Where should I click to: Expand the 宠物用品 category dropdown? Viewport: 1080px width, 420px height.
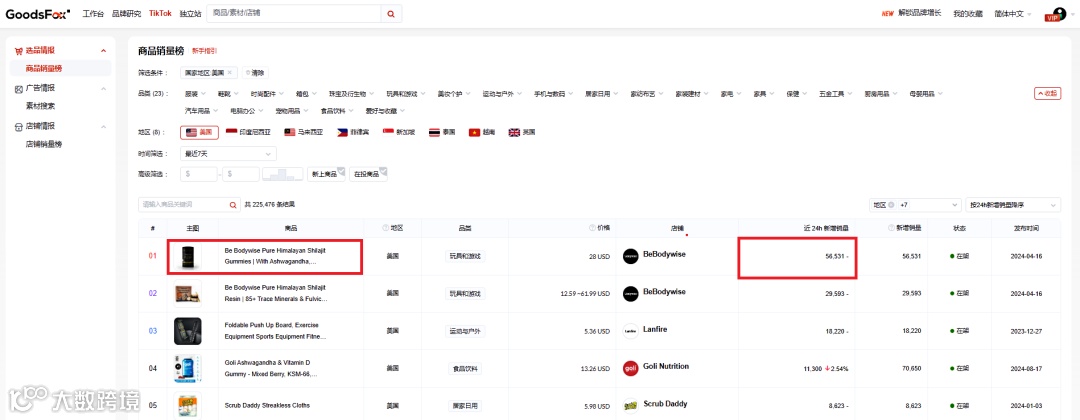pos(291,110)
